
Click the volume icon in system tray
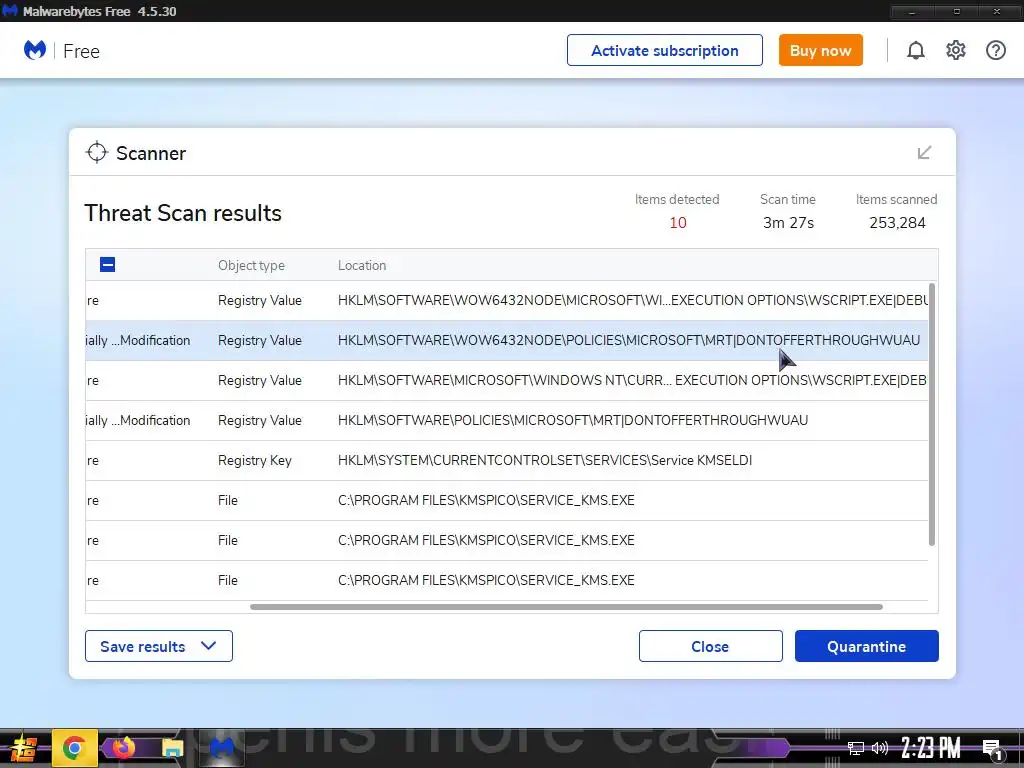(x=880, y=748)
